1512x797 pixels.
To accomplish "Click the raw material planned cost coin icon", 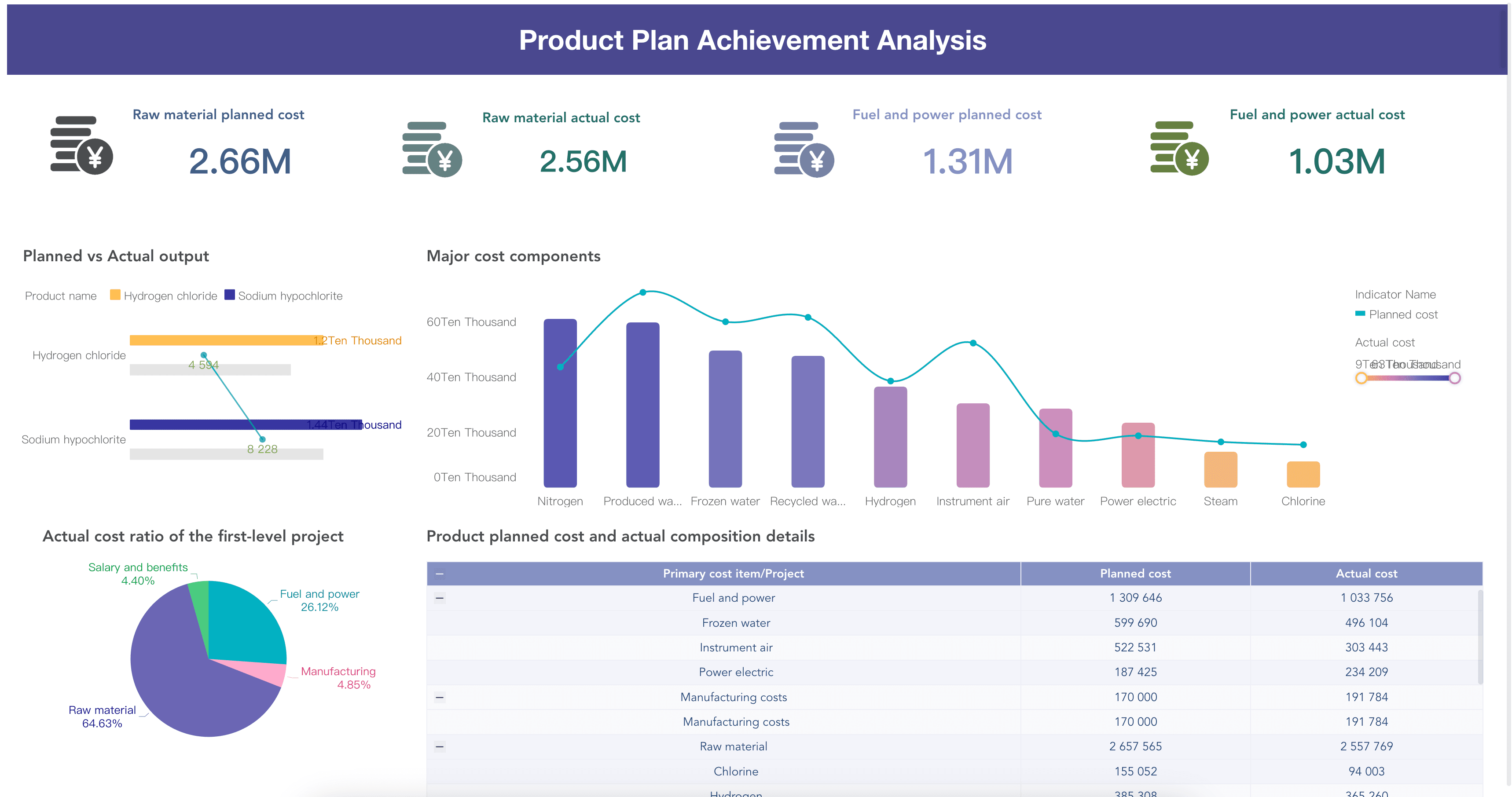I will pos(81,145).
